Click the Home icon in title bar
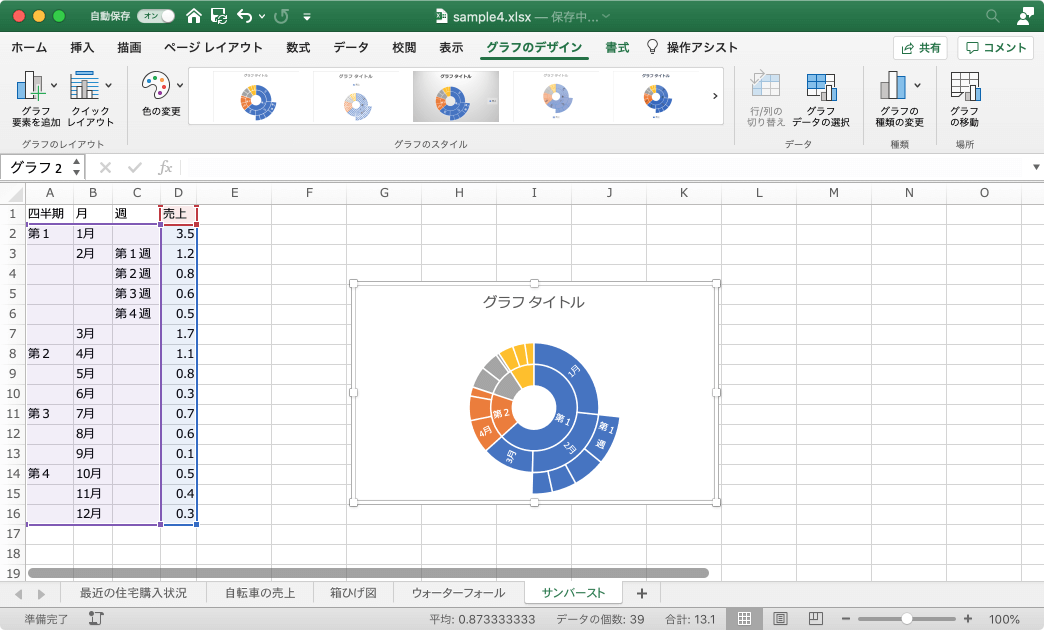This screenshot has width=1044, height=630. [x=194, y=16]
